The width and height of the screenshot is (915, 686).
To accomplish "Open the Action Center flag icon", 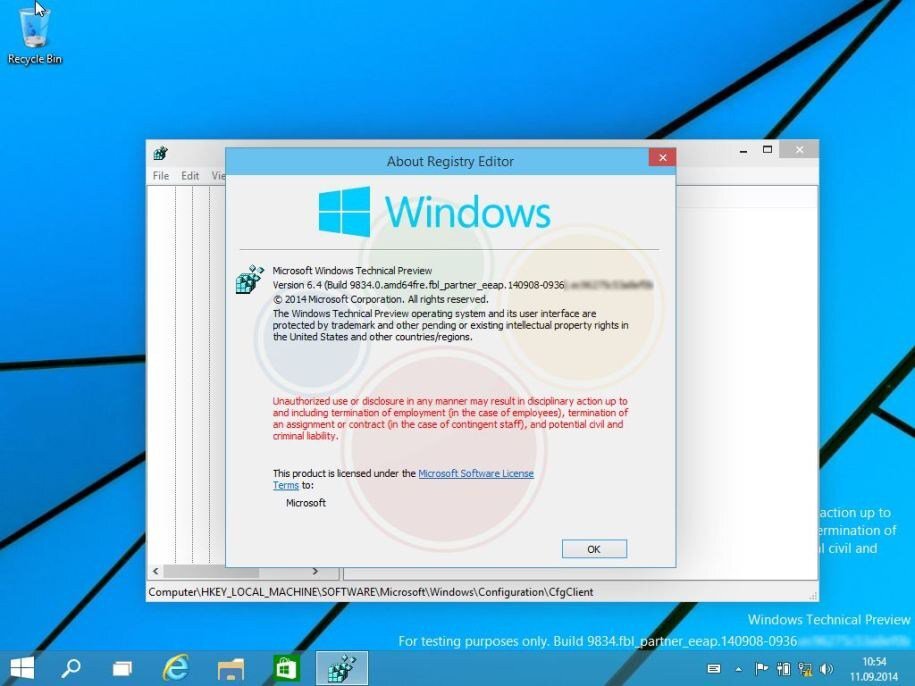I will [763, 668].
